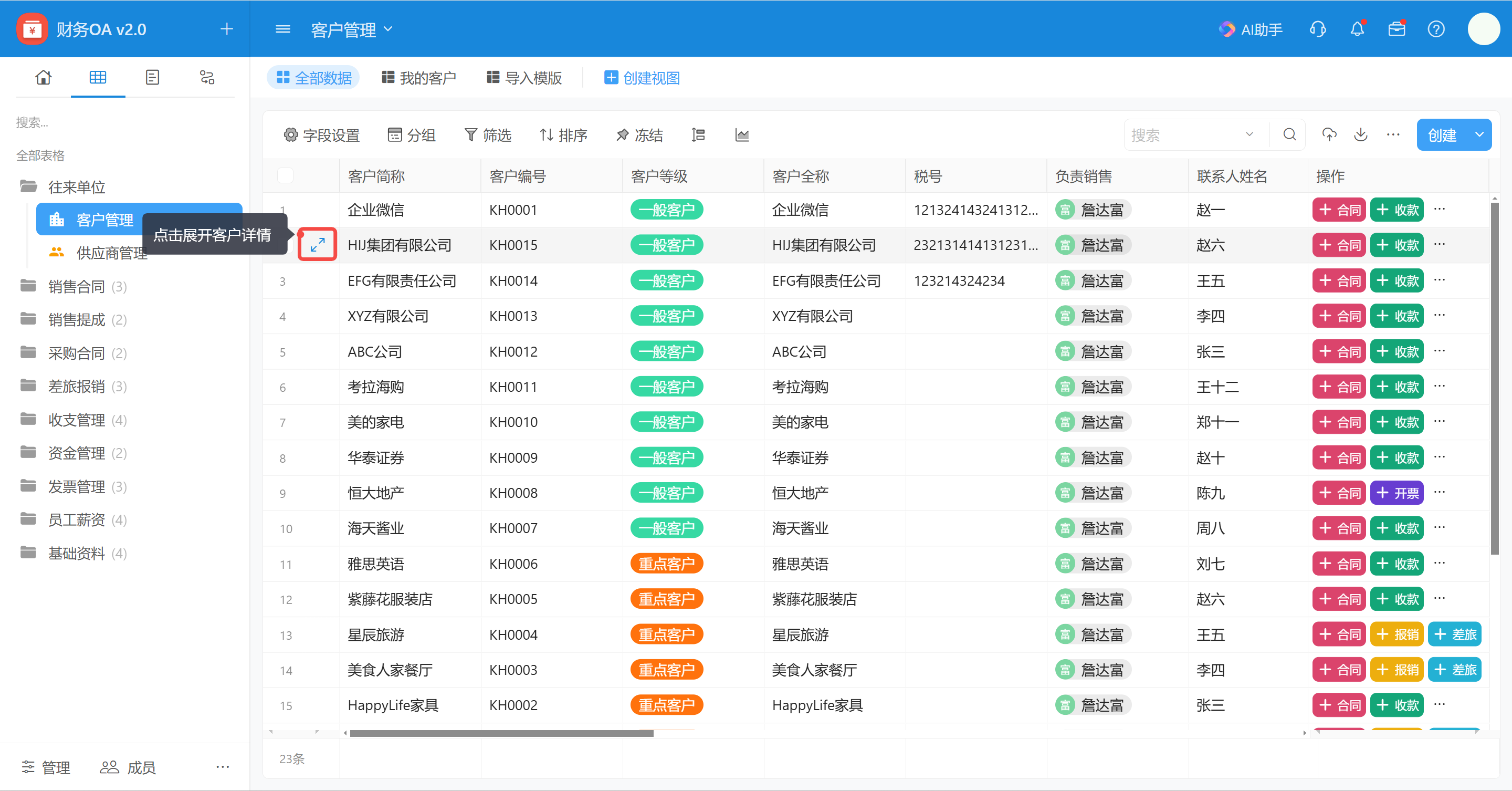Viewport: 1512px width, 791px height.
Task: Open more actions for HappyLife家具 row
Action: coord(1439,704)
